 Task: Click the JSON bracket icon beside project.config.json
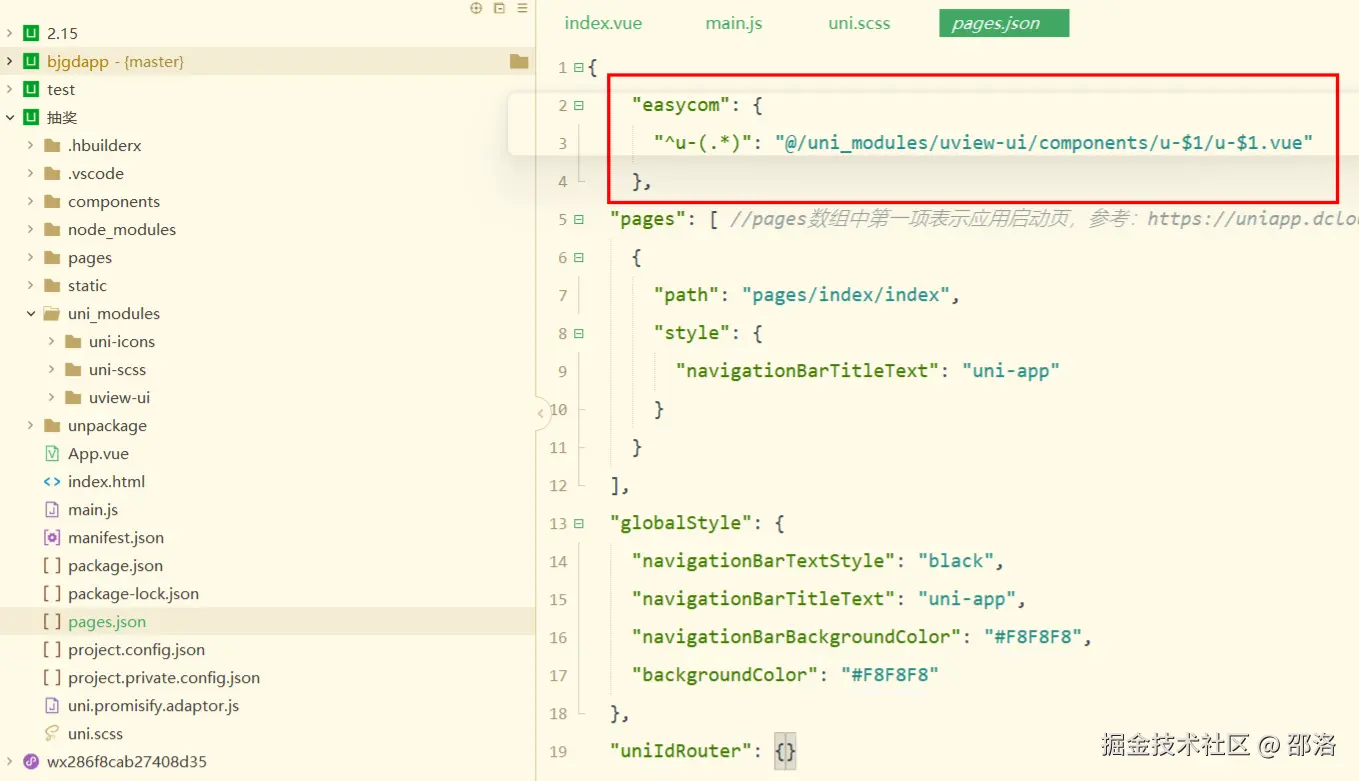click(x=52, y=649)
